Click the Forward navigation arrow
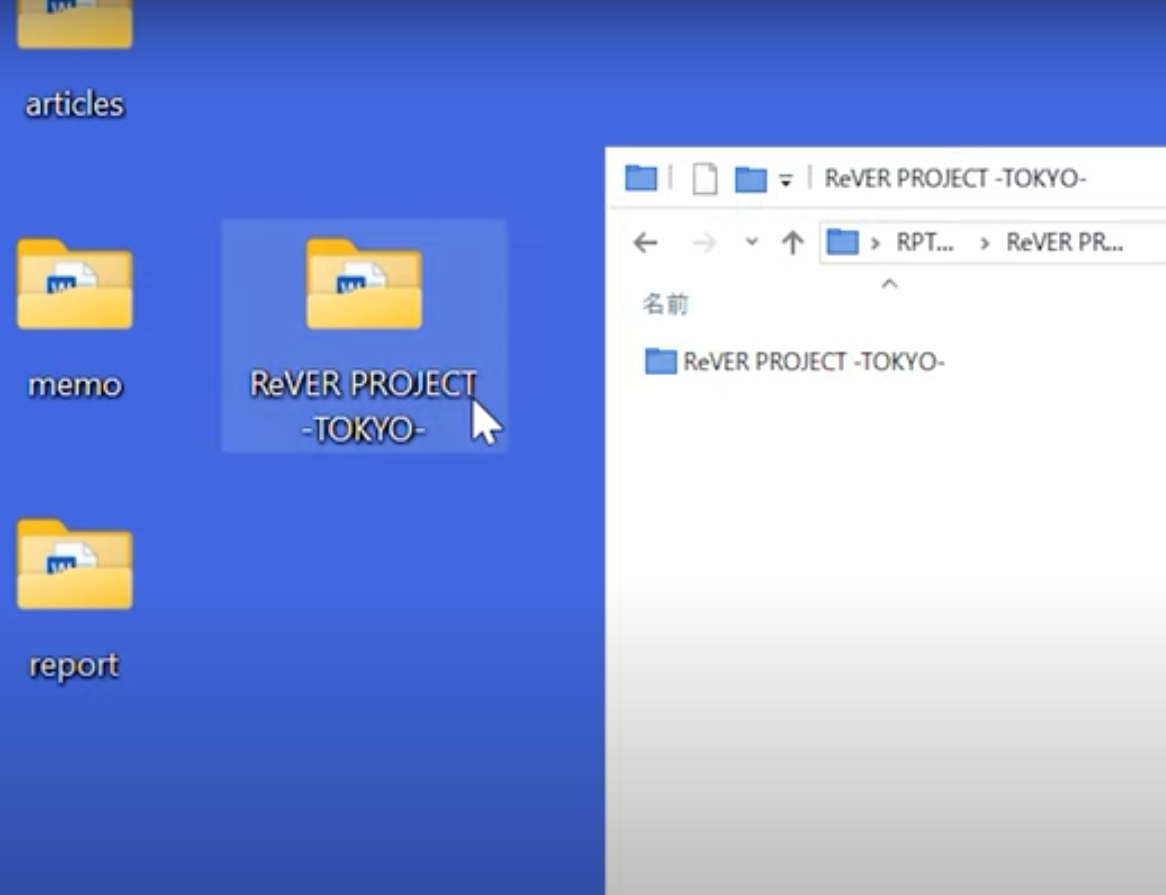The image size is (1166, 895). coord(705,243)
